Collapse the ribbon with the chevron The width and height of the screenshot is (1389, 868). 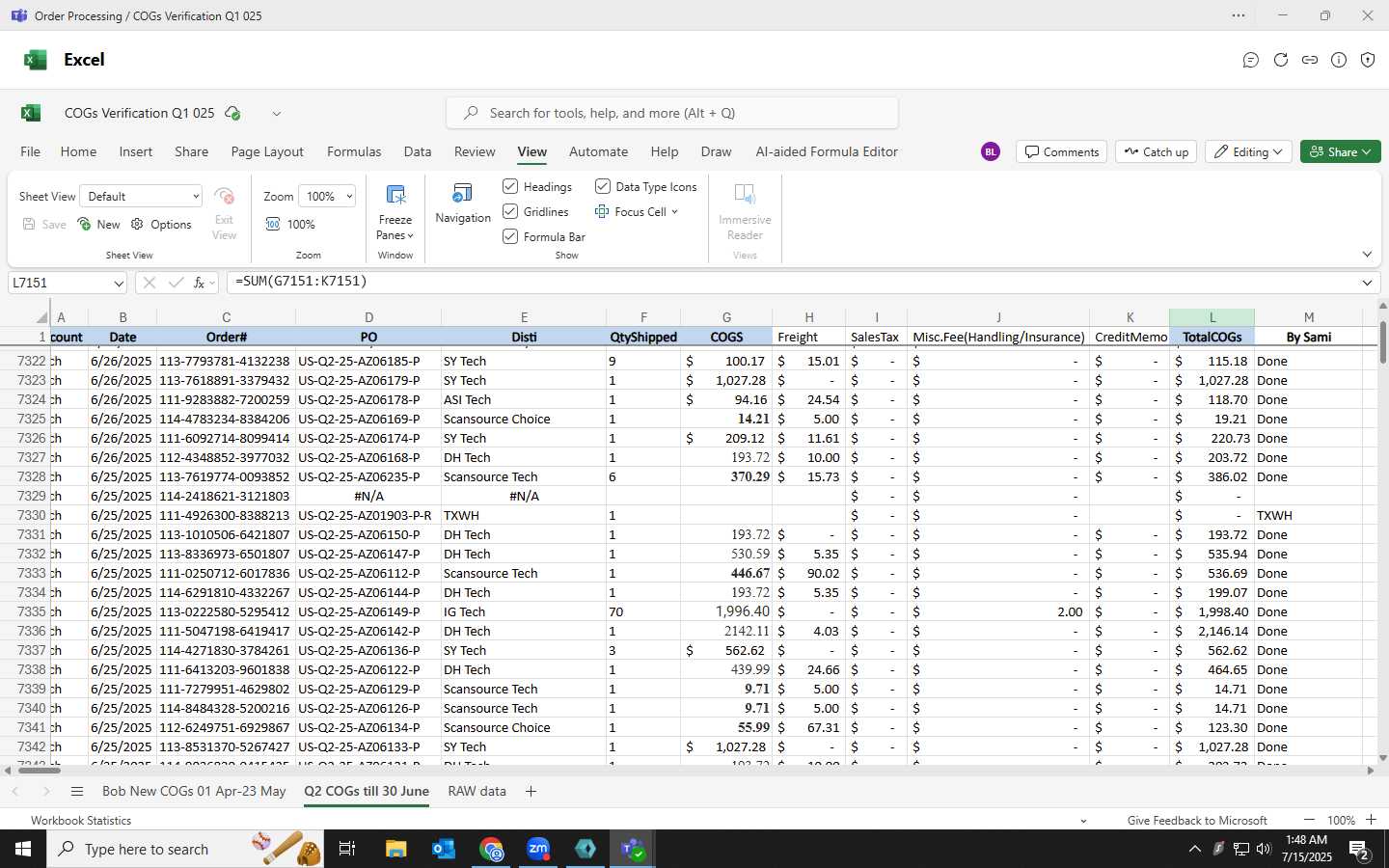[1367, 255]
